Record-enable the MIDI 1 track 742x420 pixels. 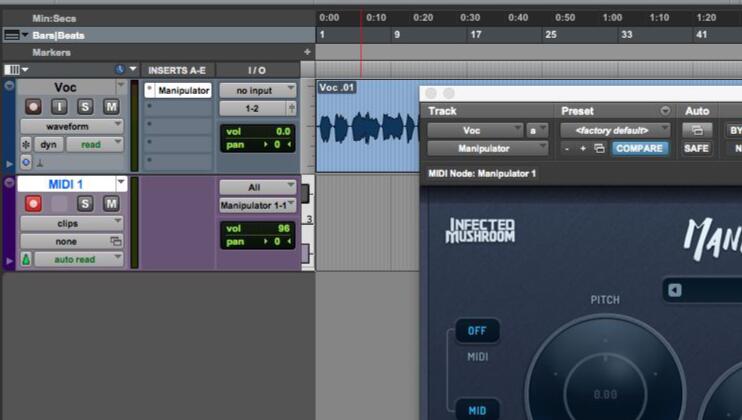[x=33, y=204]
